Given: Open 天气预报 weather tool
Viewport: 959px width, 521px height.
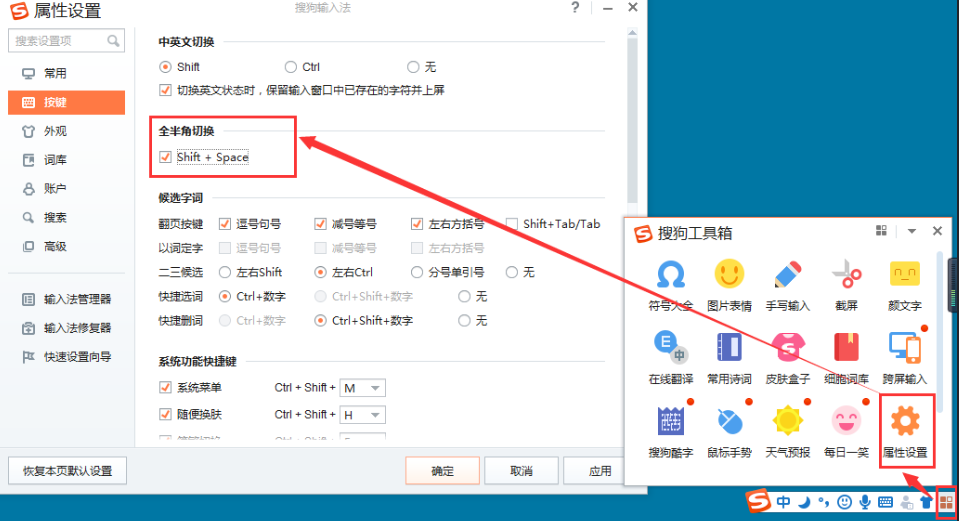Looking at the screenshot, I should (788, 432).
